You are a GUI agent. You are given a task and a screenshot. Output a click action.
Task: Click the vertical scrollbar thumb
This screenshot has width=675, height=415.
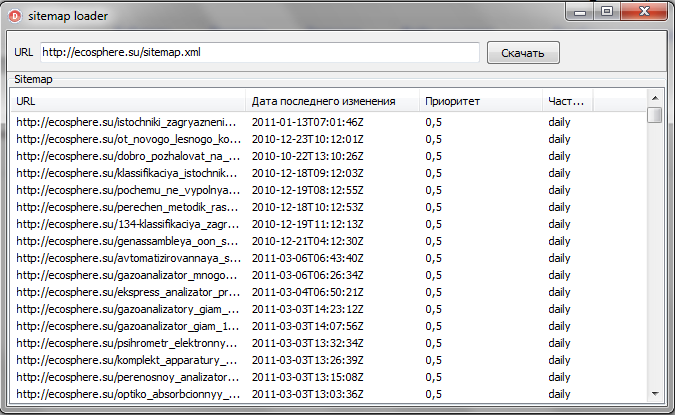655,115
